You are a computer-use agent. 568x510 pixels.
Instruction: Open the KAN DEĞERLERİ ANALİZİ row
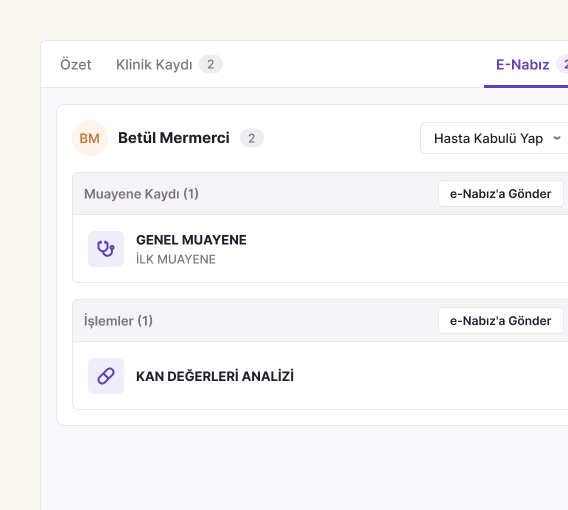click(x=320, y=376)
